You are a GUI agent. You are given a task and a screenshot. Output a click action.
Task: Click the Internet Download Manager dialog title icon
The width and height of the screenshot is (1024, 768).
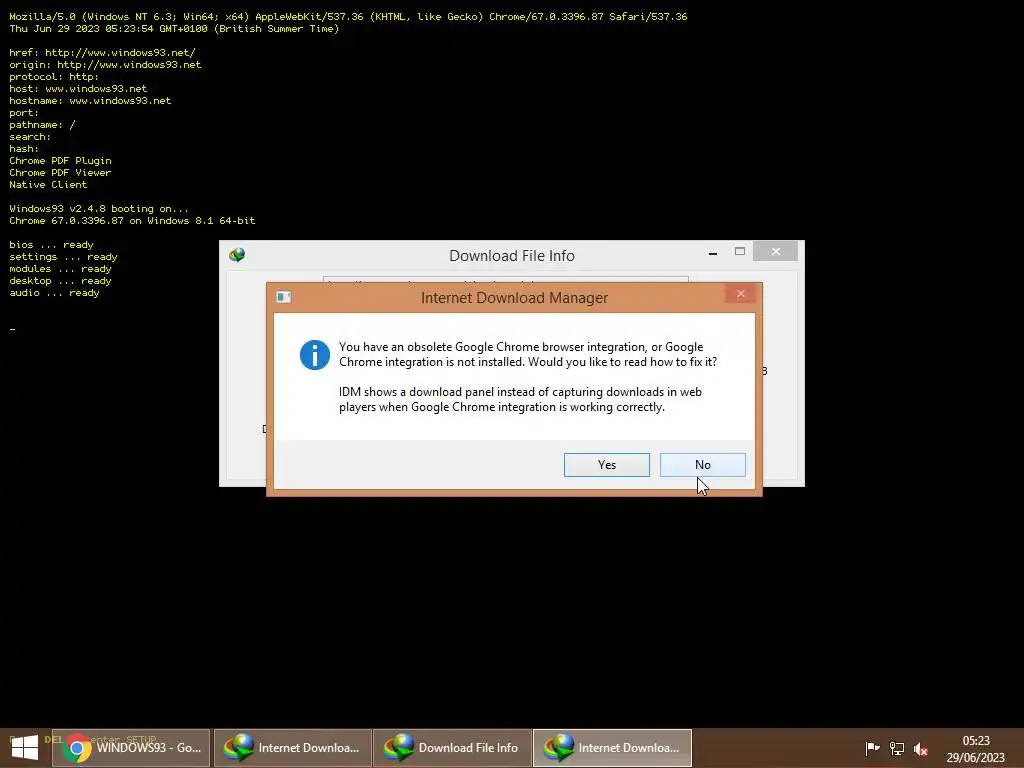click(x=283, y=297)
